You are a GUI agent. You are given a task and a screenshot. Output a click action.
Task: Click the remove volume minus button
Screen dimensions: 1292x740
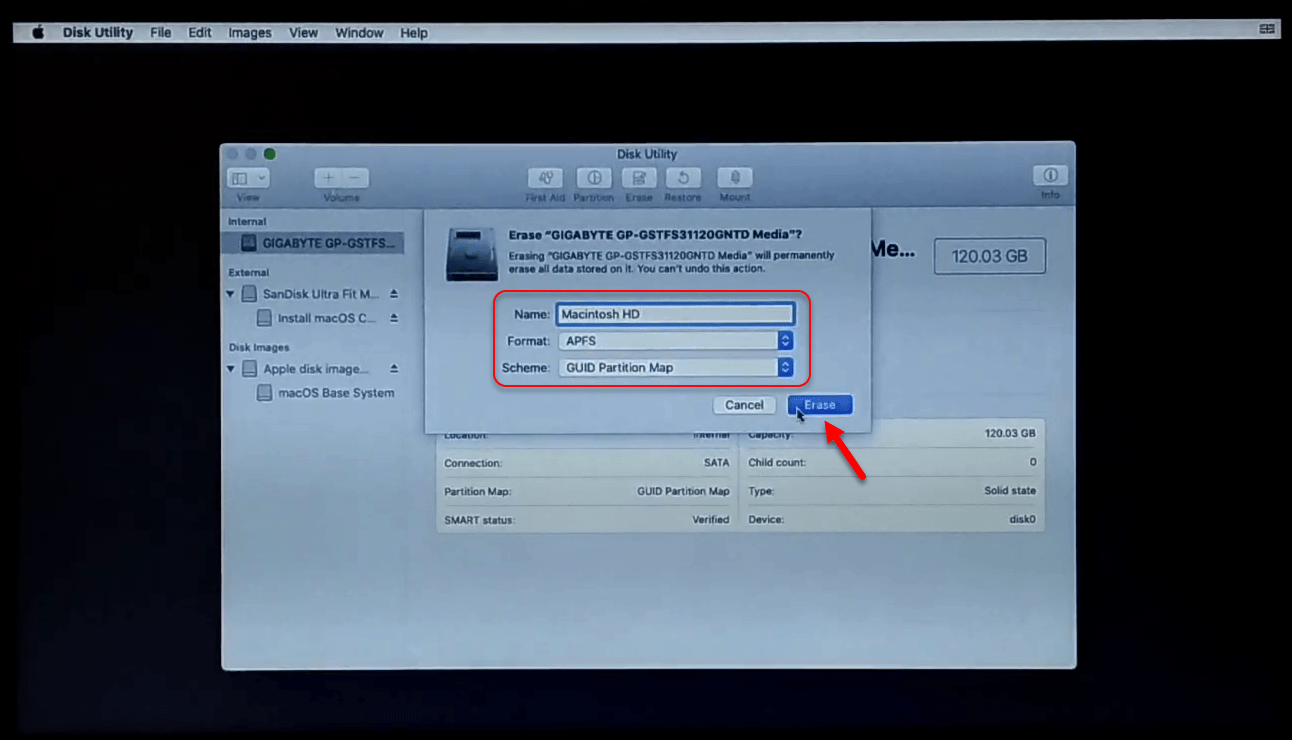(355, 178)
